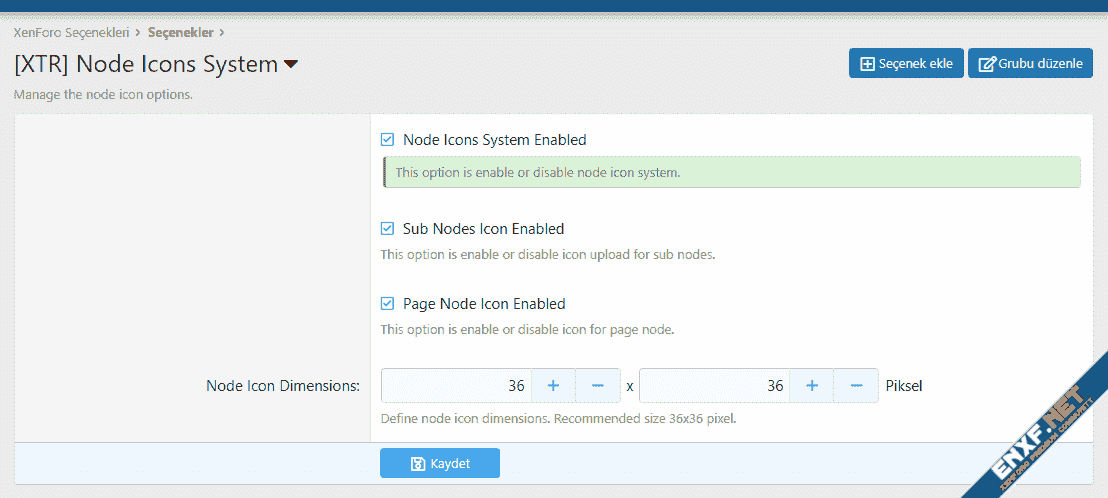Viewport: 1108px width, 498px height.
Task: Click the node icon width input field
Action: pos(457,385)
